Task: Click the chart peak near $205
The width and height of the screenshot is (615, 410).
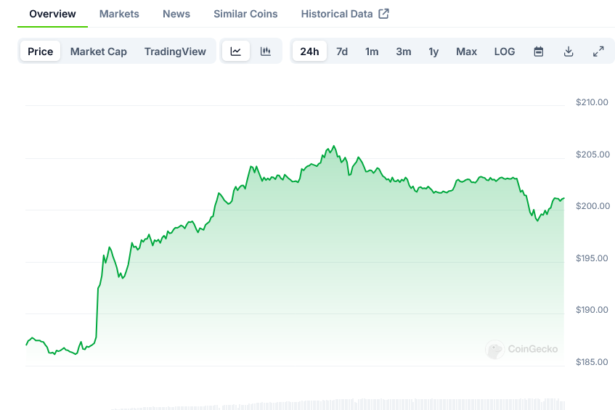Action: (x=331, y=148)
